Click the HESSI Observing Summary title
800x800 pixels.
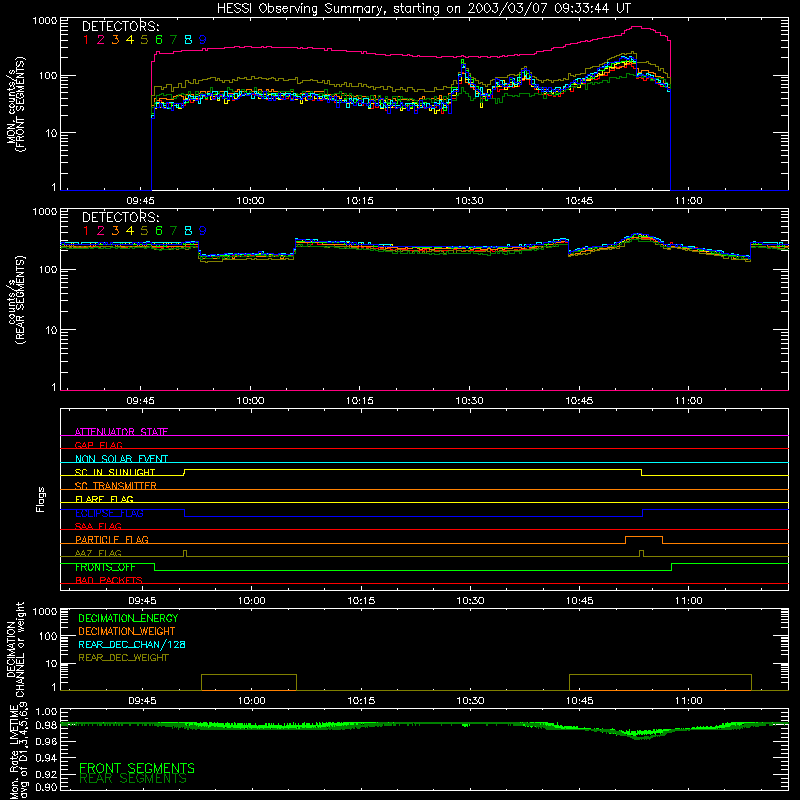click(424, 9)
